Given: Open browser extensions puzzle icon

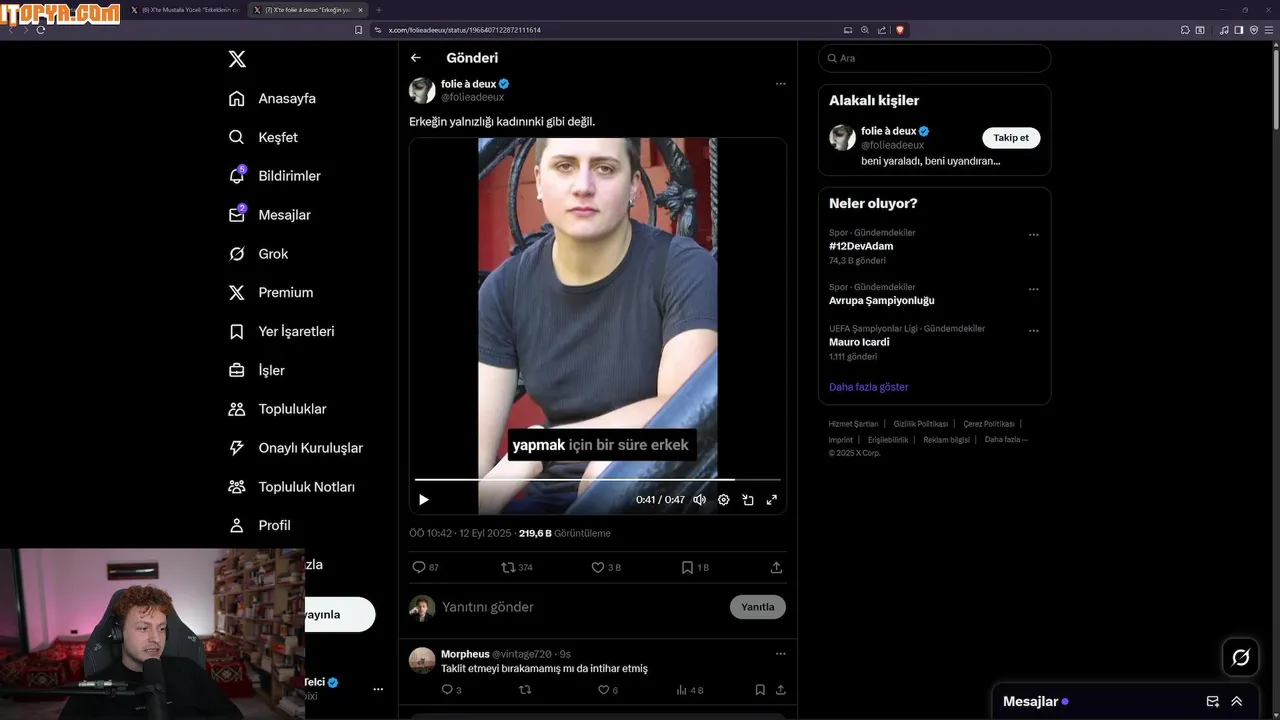Looking at the screenshot, I should pyautogui.click(x=1185, y=30).
